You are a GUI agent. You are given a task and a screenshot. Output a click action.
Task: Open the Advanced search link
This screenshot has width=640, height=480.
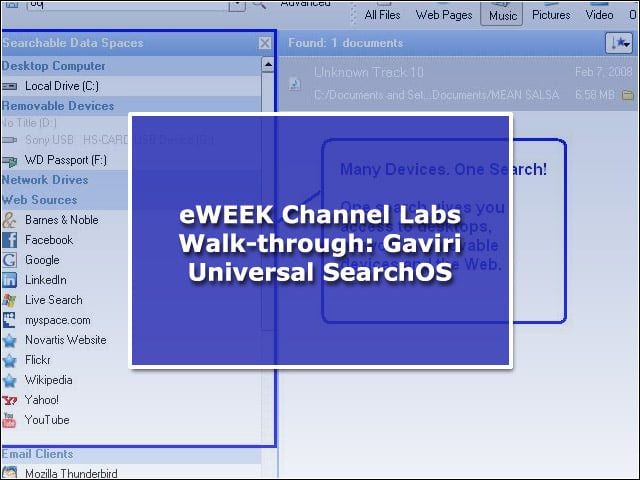tap(305, 4)
